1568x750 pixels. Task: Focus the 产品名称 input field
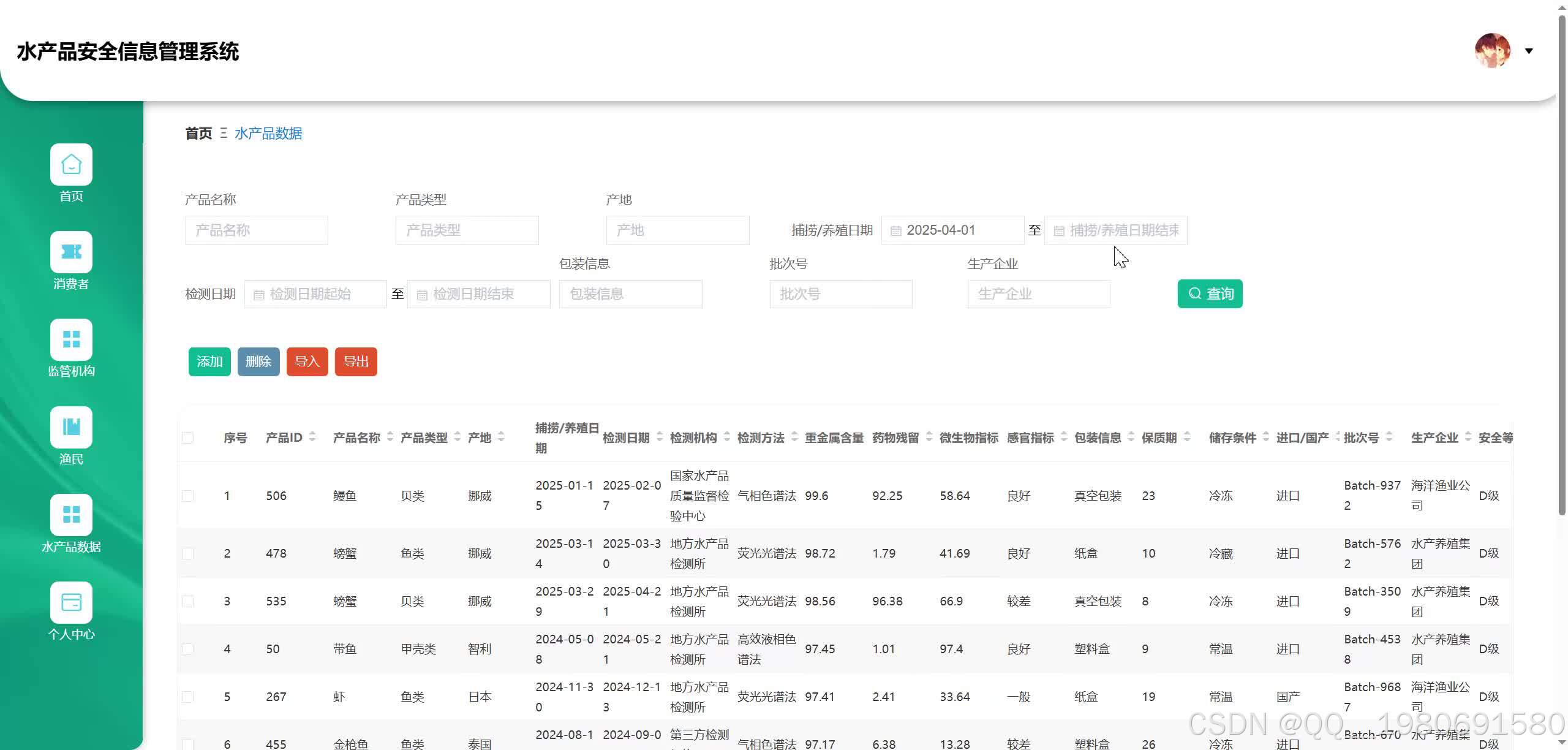click(x=257, y=230)
